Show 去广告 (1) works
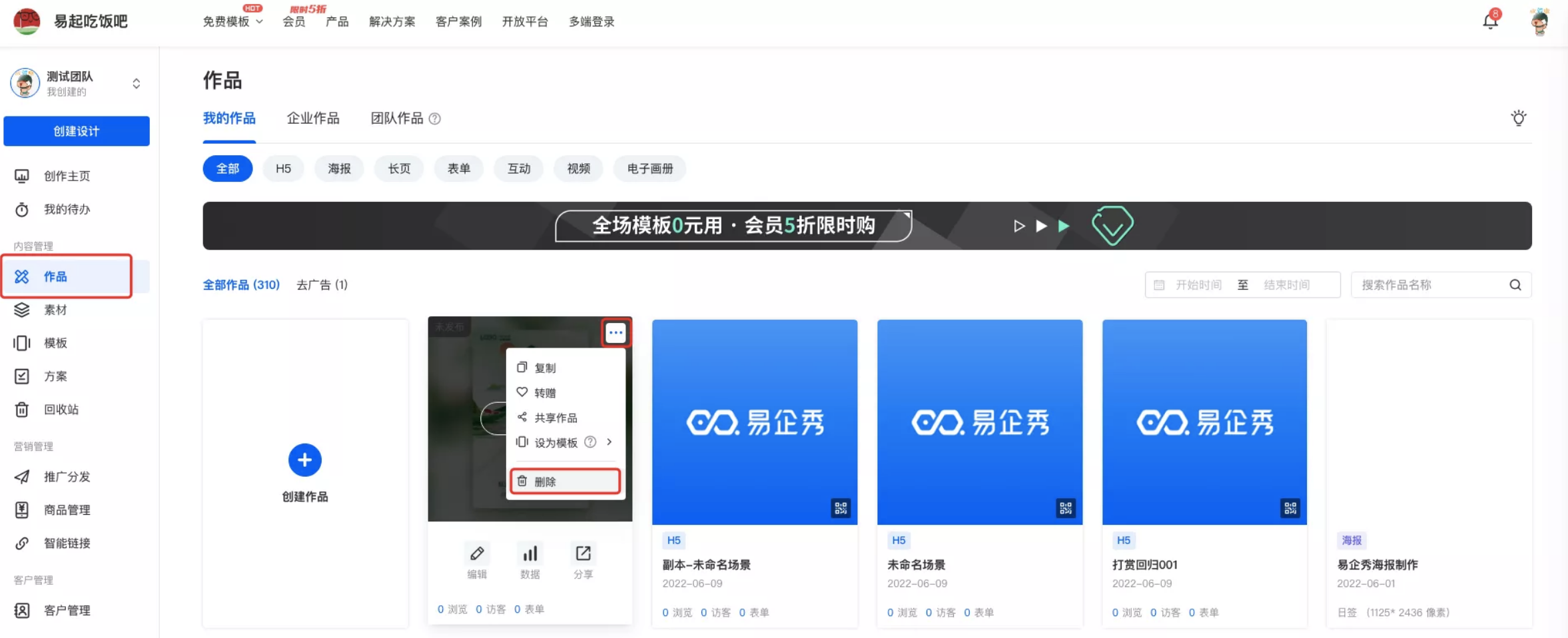This screenshot has width=1568, height=638. 322,285
